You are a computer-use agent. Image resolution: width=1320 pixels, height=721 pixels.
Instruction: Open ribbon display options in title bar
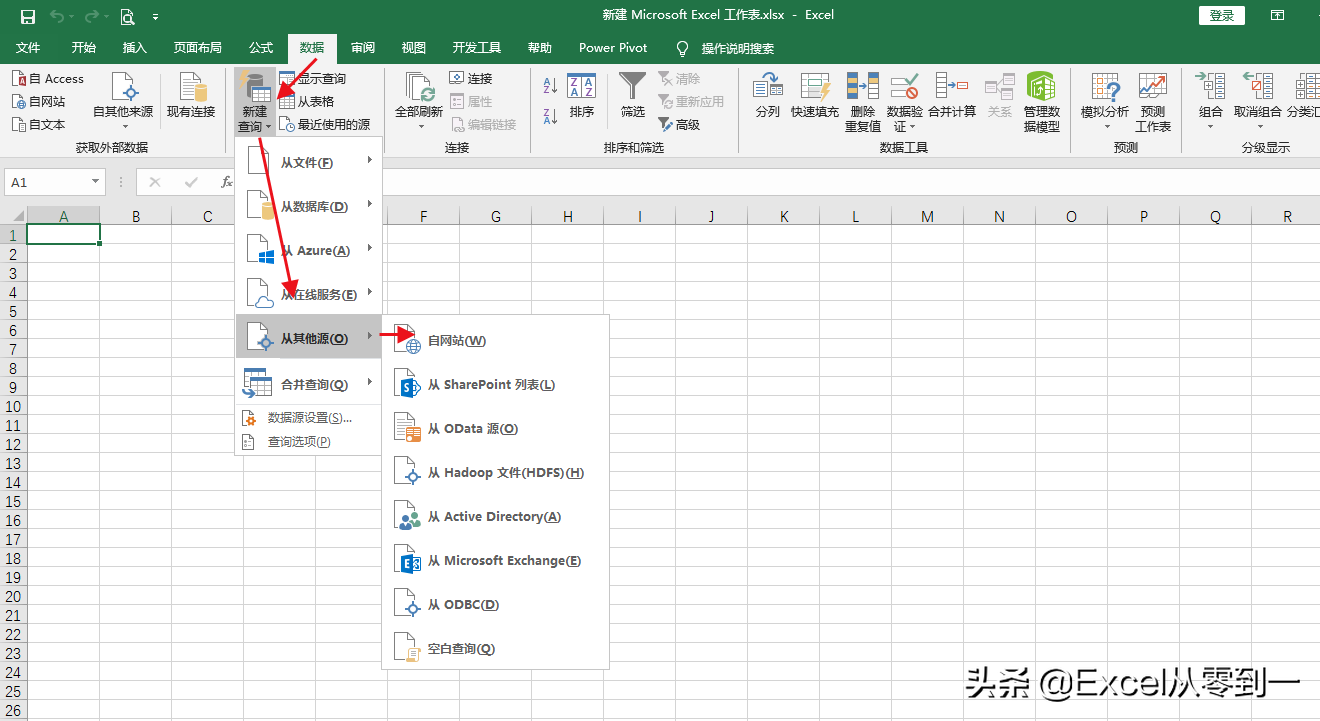tap(1277, 15)
